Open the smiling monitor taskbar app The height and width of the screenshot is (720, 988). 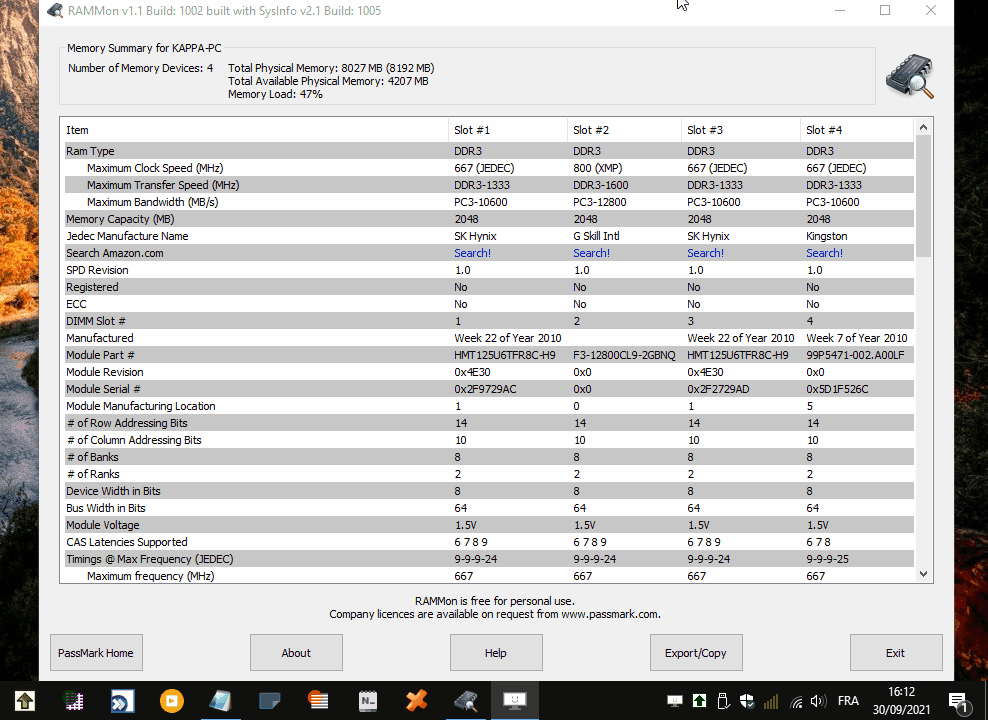[x=514, y=700]
